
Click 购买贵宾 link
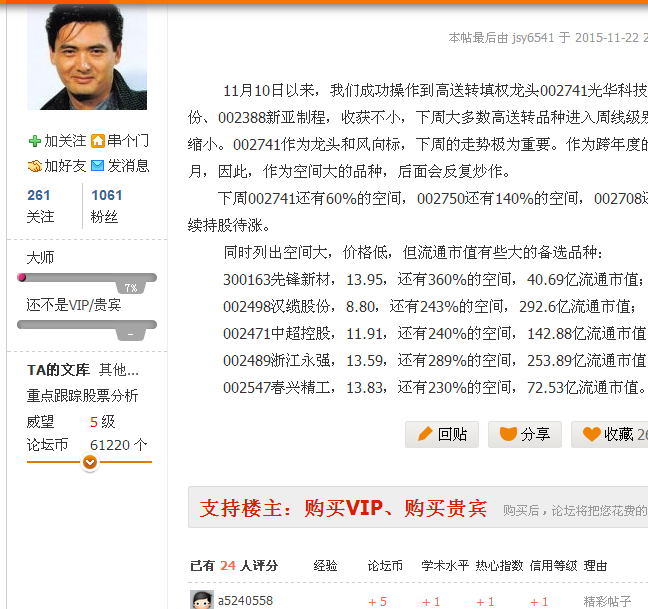446,508
